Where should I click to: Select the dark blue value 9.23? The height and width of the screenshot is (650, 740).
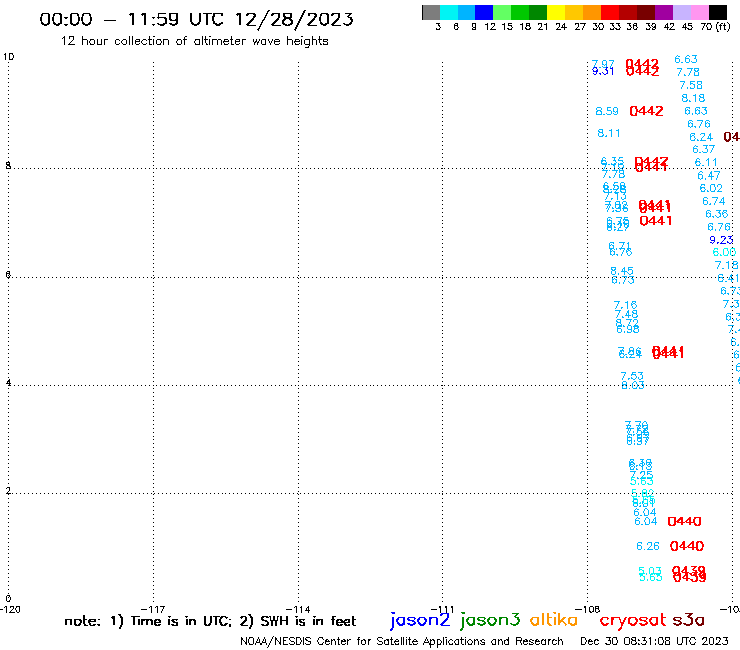pyautogui.click(x=721, y=240)
